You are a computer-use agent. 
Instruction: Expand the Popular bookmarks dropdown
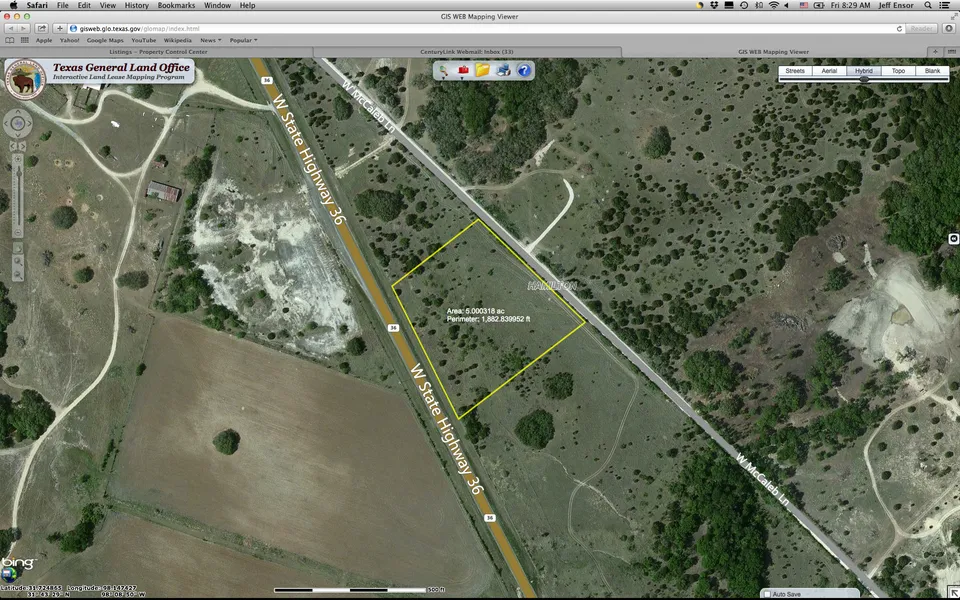click(243, 40)
